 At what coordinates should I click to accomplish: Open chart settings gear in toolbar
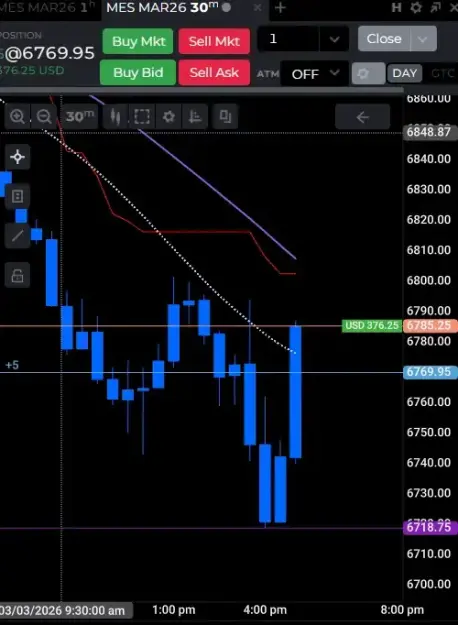point(169,116)
